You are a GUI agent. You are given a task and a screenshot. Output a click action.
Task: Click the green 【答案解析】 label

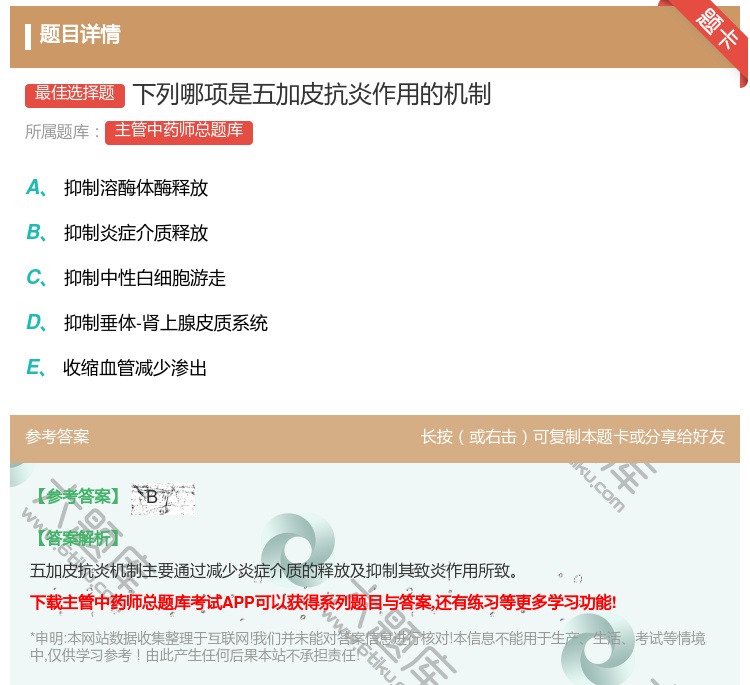tap(76, 538)
